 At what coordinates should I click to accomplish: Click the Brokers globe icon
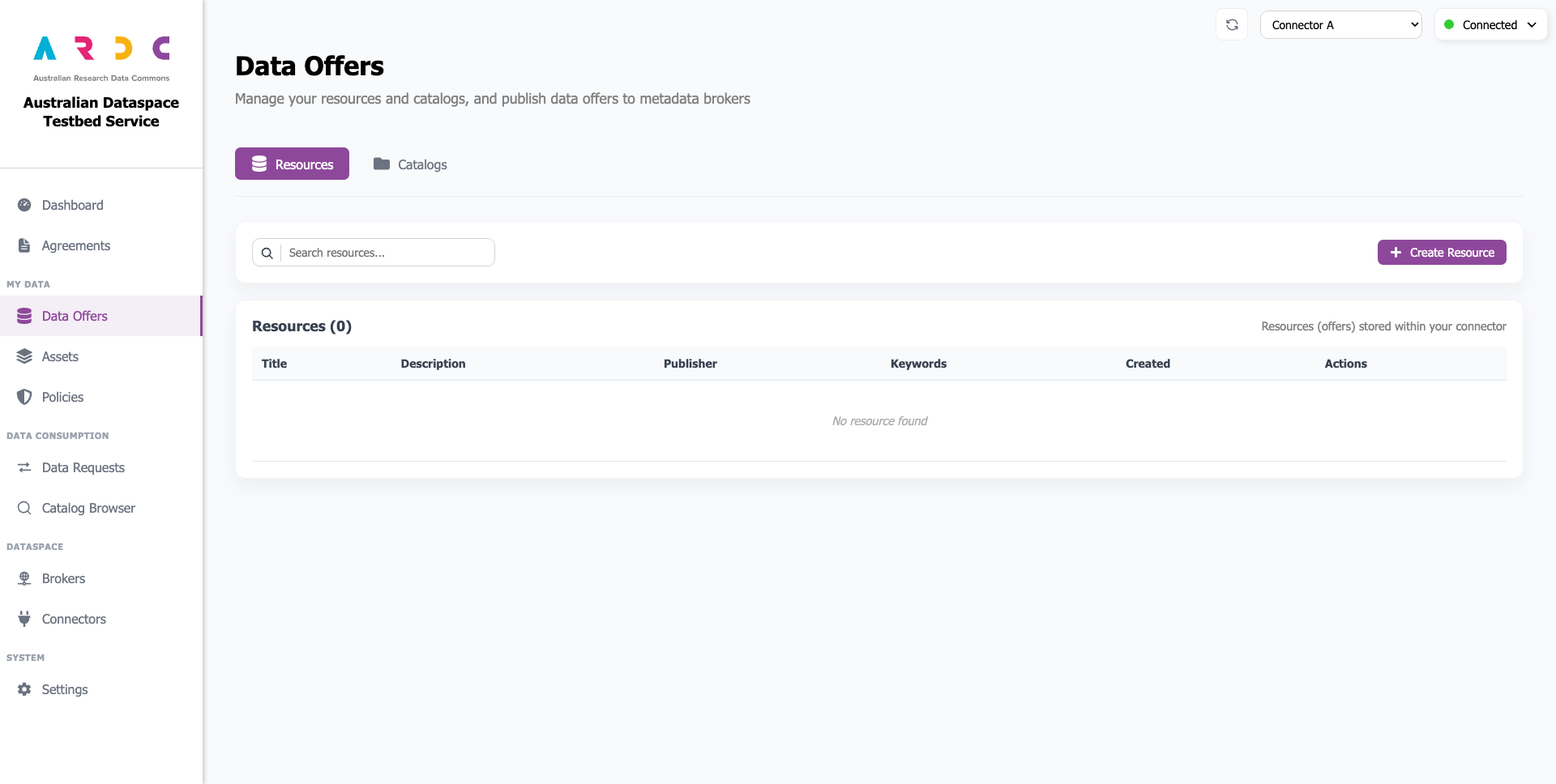tap(24, 578)
